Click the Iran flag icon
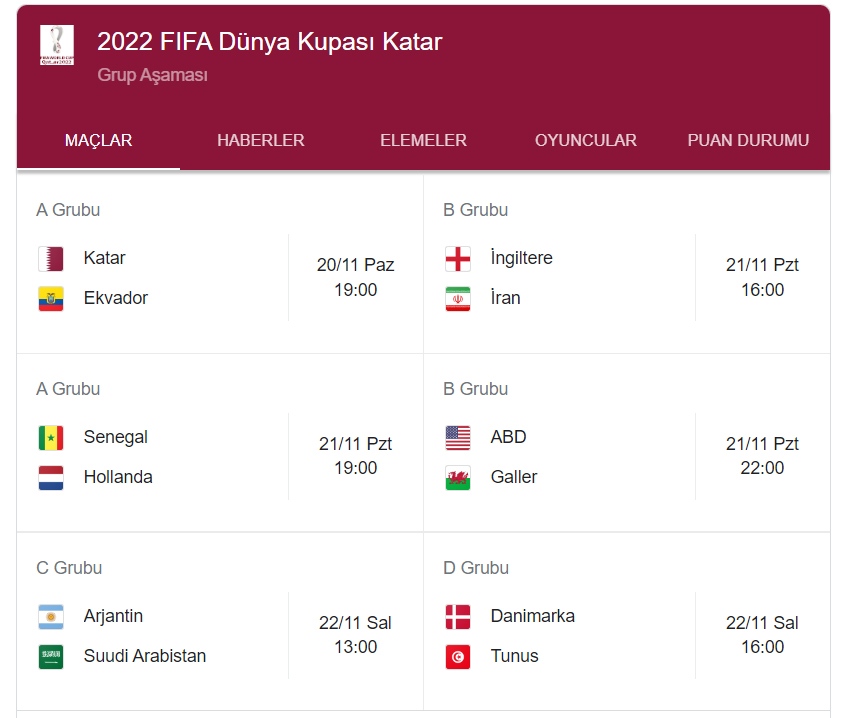842x718 pixels. click(458, 299)
